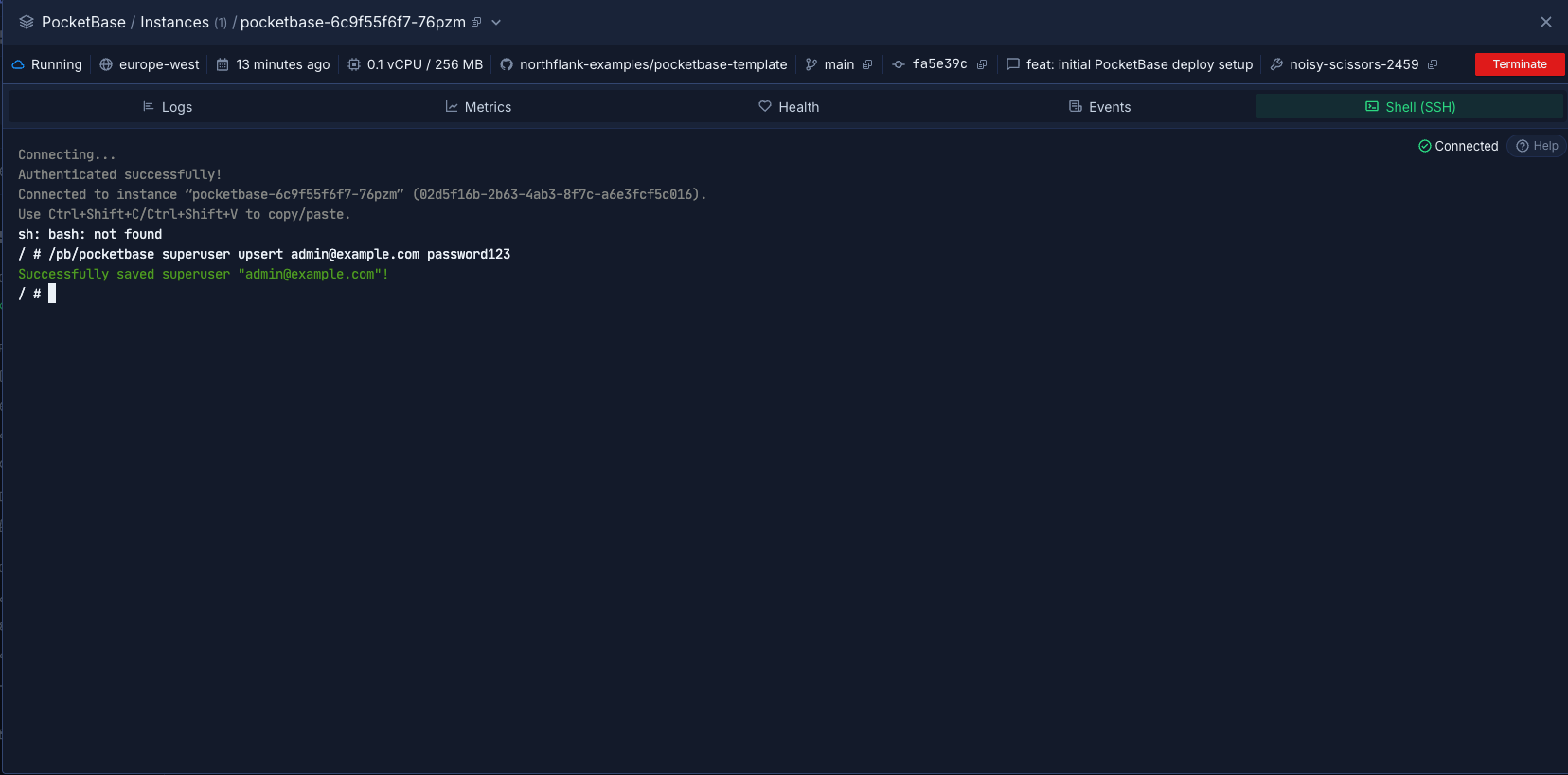This screenshot has width=1568, height=775.
Task: Click the commit icon beside fa5e39c
Action: (899, 64)
